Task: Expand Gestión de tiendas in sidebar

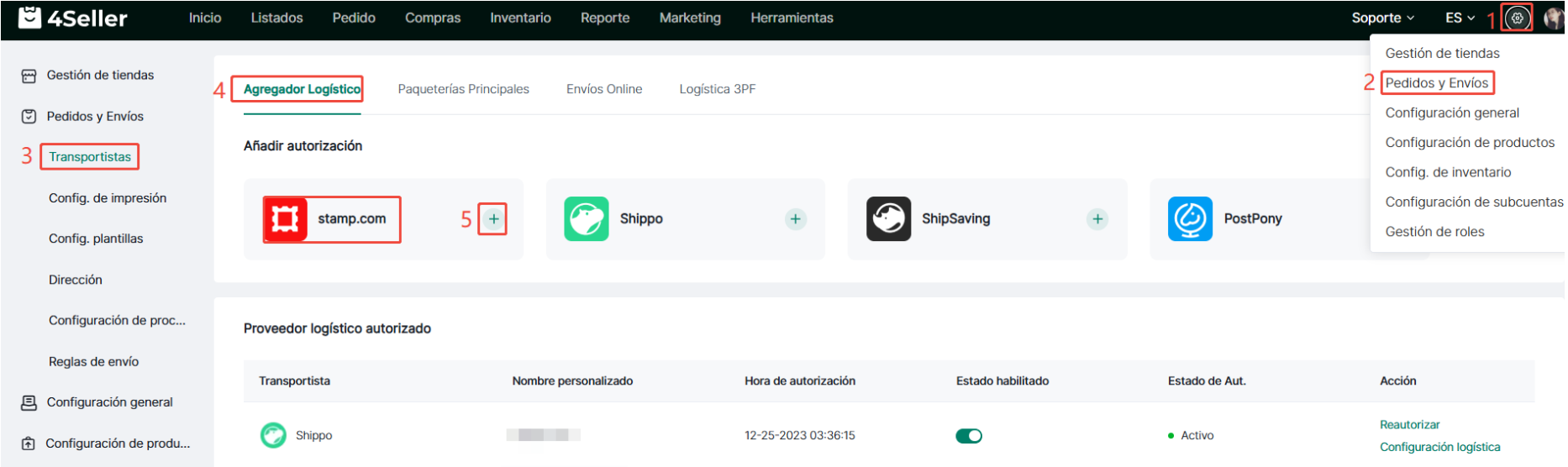Action: (x=100, y=76)
